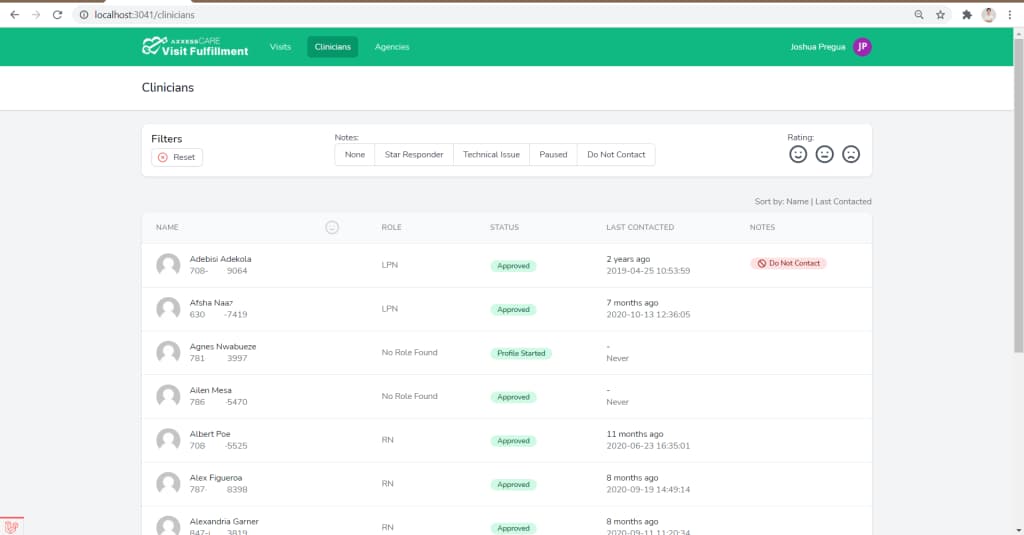Click RN role for Alex Figueroa
1024x535 pixels.
point(387,484)
